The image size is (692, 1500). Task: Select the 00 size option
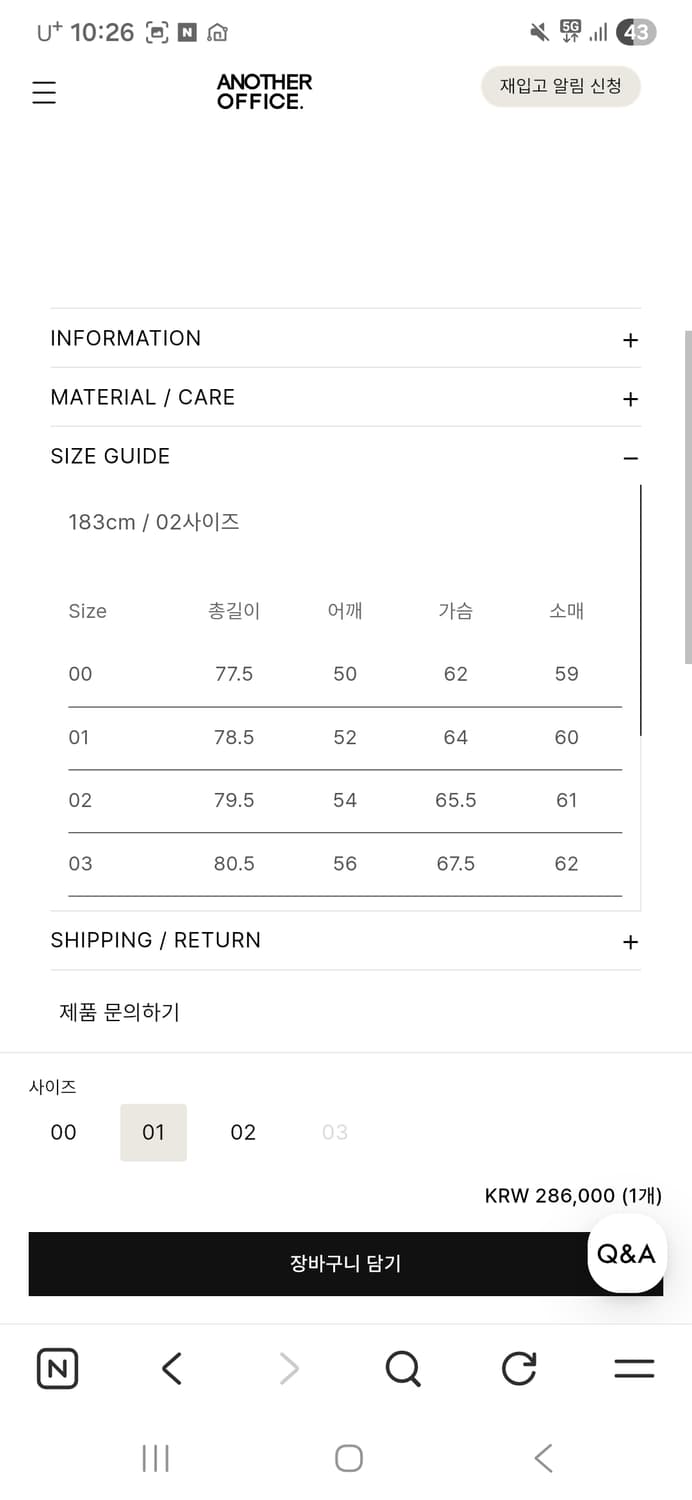pos(63,1132)
